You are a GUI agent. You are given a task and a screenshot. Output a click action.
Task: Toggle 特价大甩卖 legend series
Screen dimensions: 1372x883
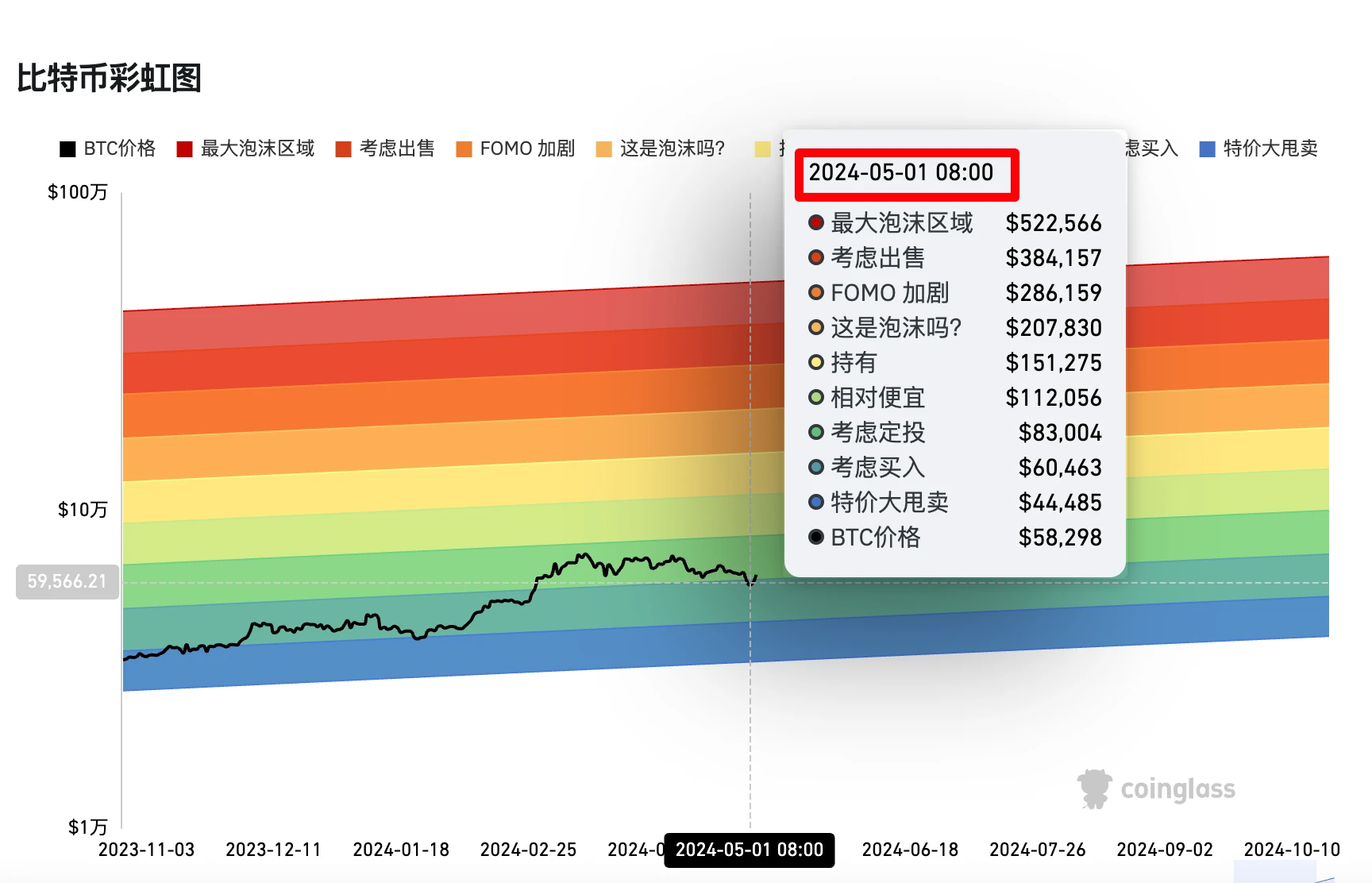(1258, 148)
